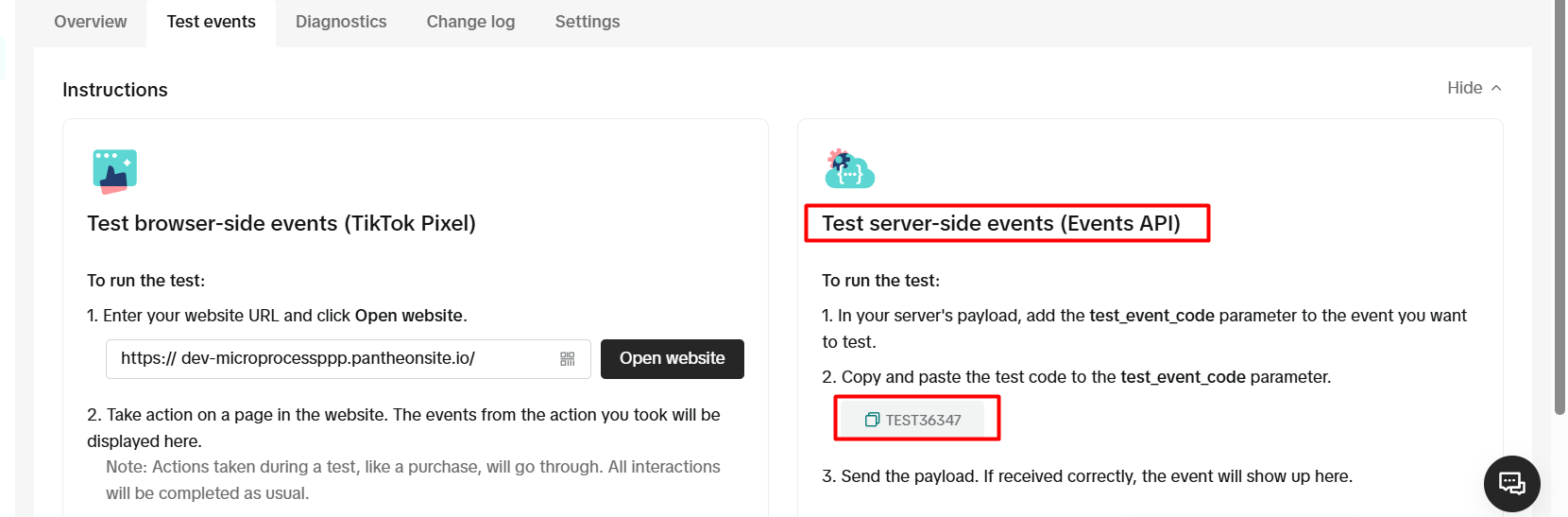This screenshot has height=517, width=1568.
Task: Click the Hide instructions link
Action: (1464, 88)
